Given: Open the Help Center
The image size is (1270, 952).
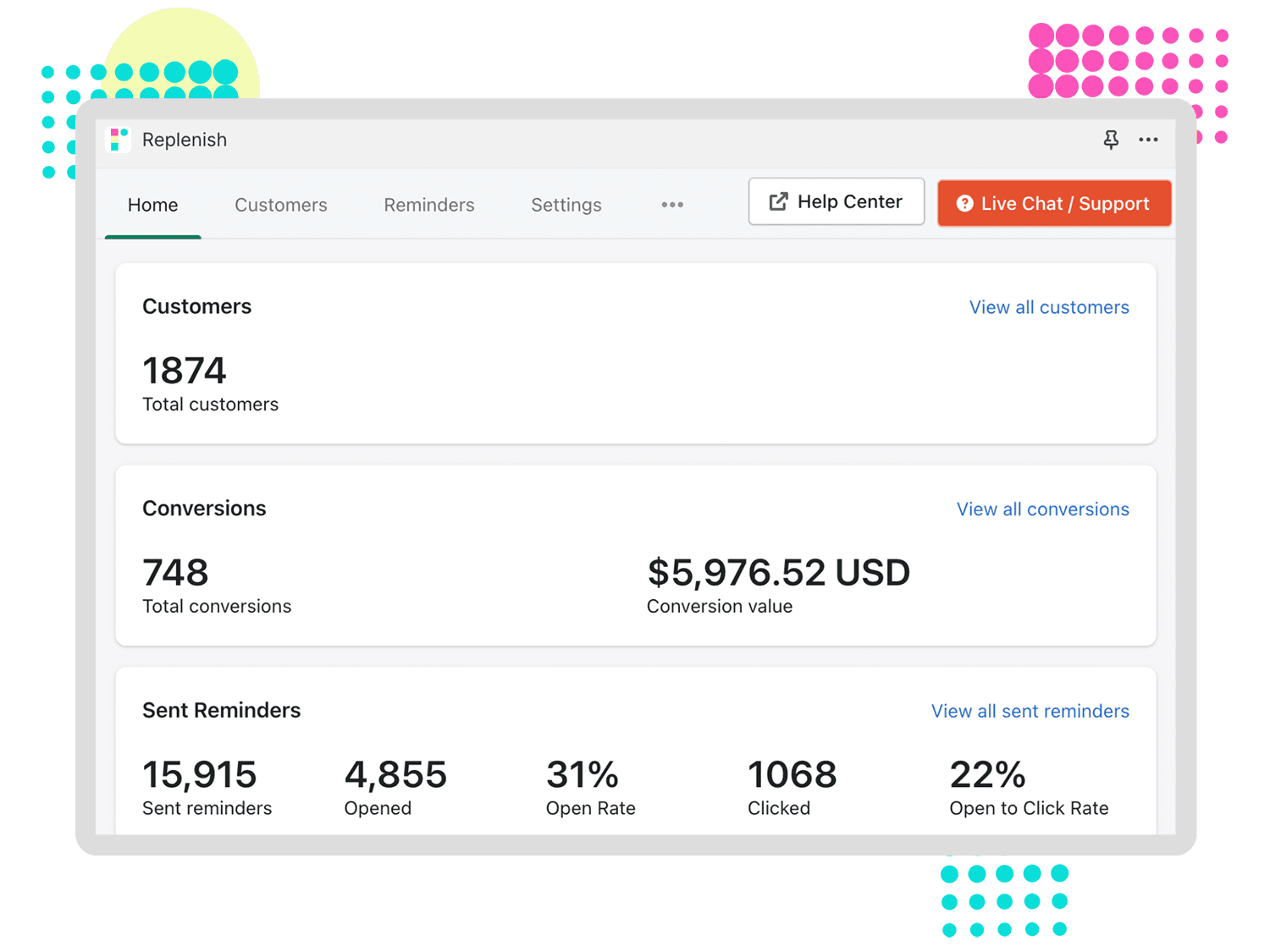Looking at the screenshot, I should (836, 201).
